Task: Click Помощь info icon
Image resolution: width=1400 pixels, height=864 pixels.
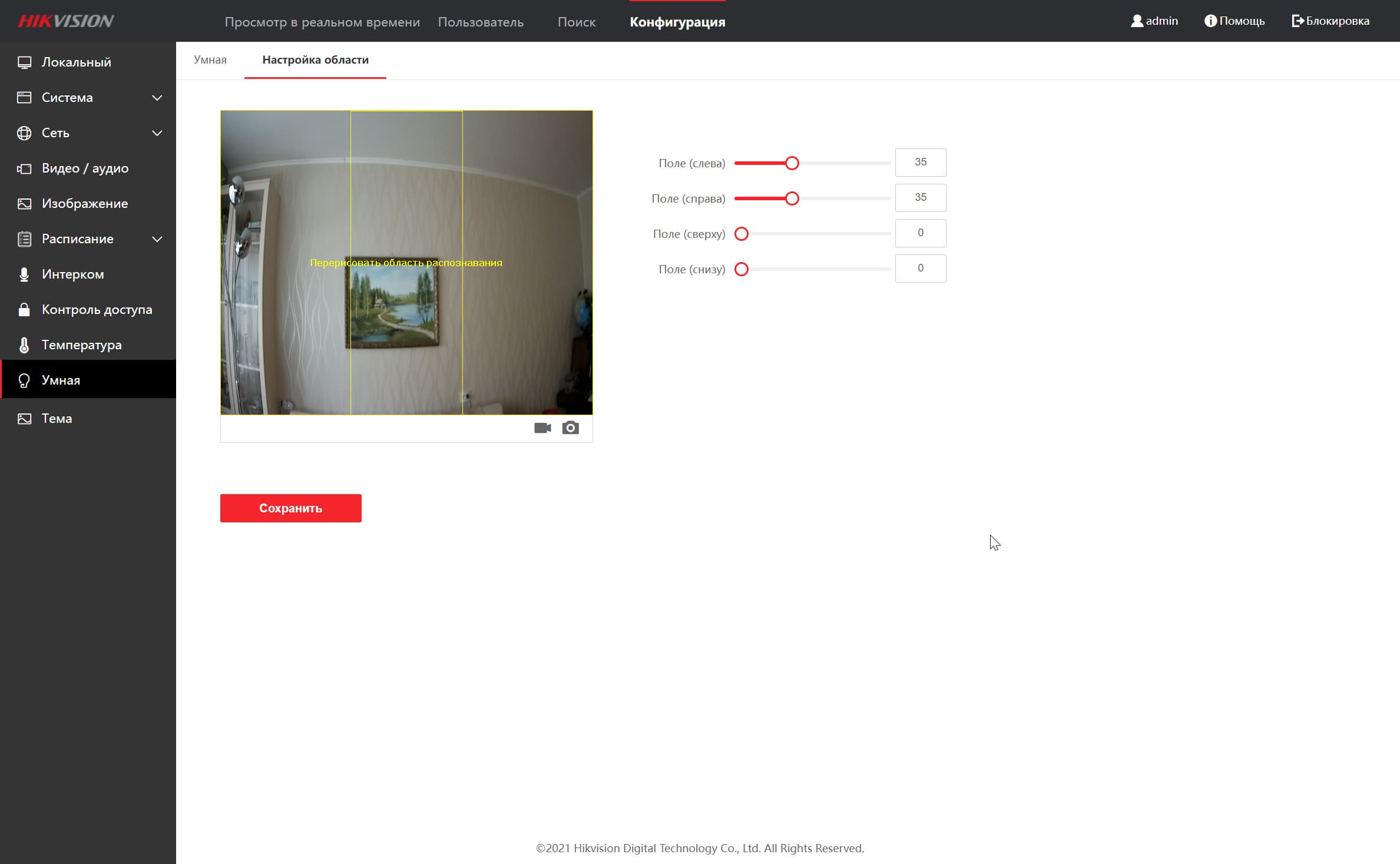Action: click(1210, 21)
